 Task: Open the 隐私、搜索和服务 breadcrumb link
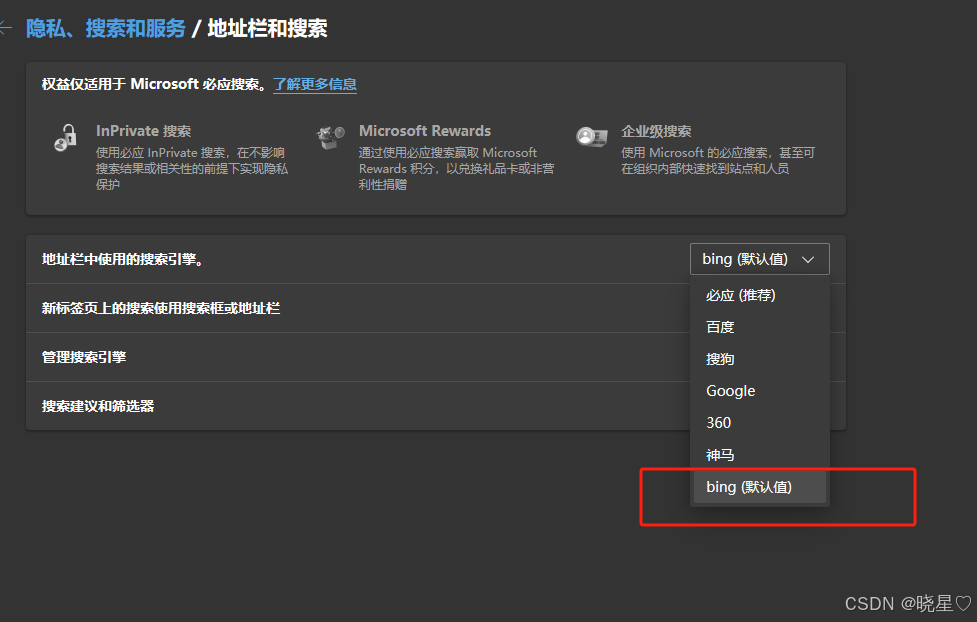click(x=106, y=28)
